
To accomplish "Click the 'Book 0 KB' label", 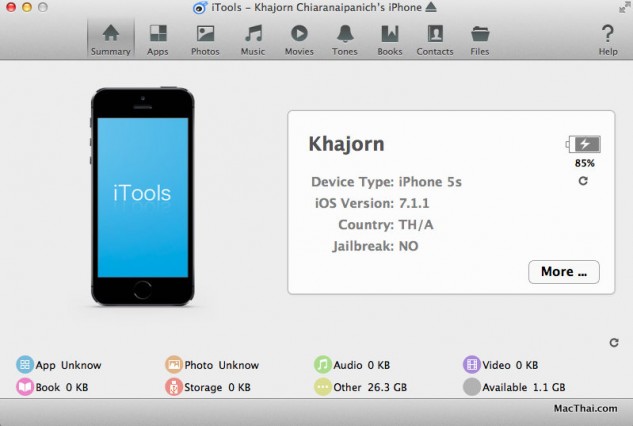I will (62, 387).
